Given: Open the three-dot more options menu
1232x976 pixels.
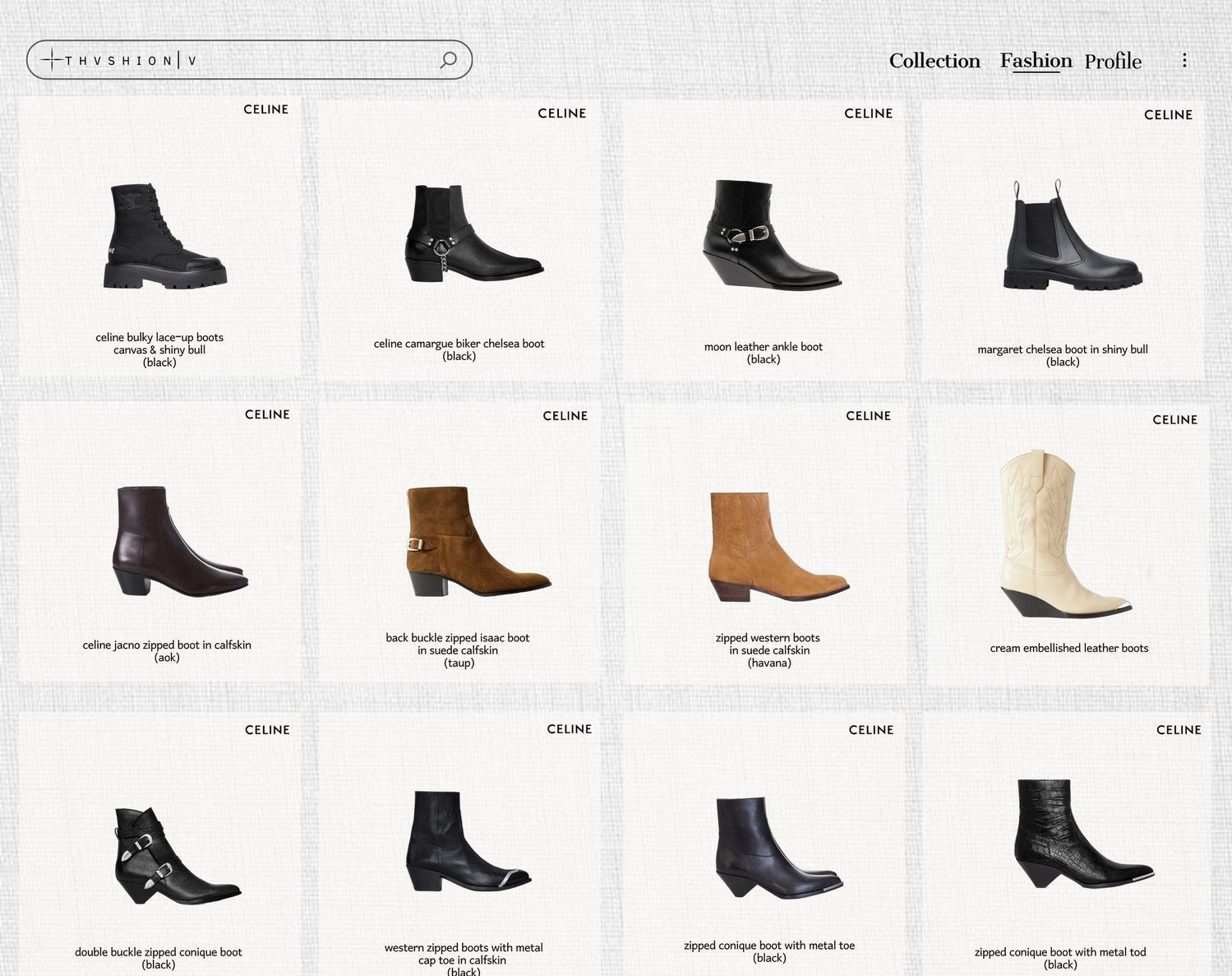Looking at the screenshot, I should coord(1184,60).
